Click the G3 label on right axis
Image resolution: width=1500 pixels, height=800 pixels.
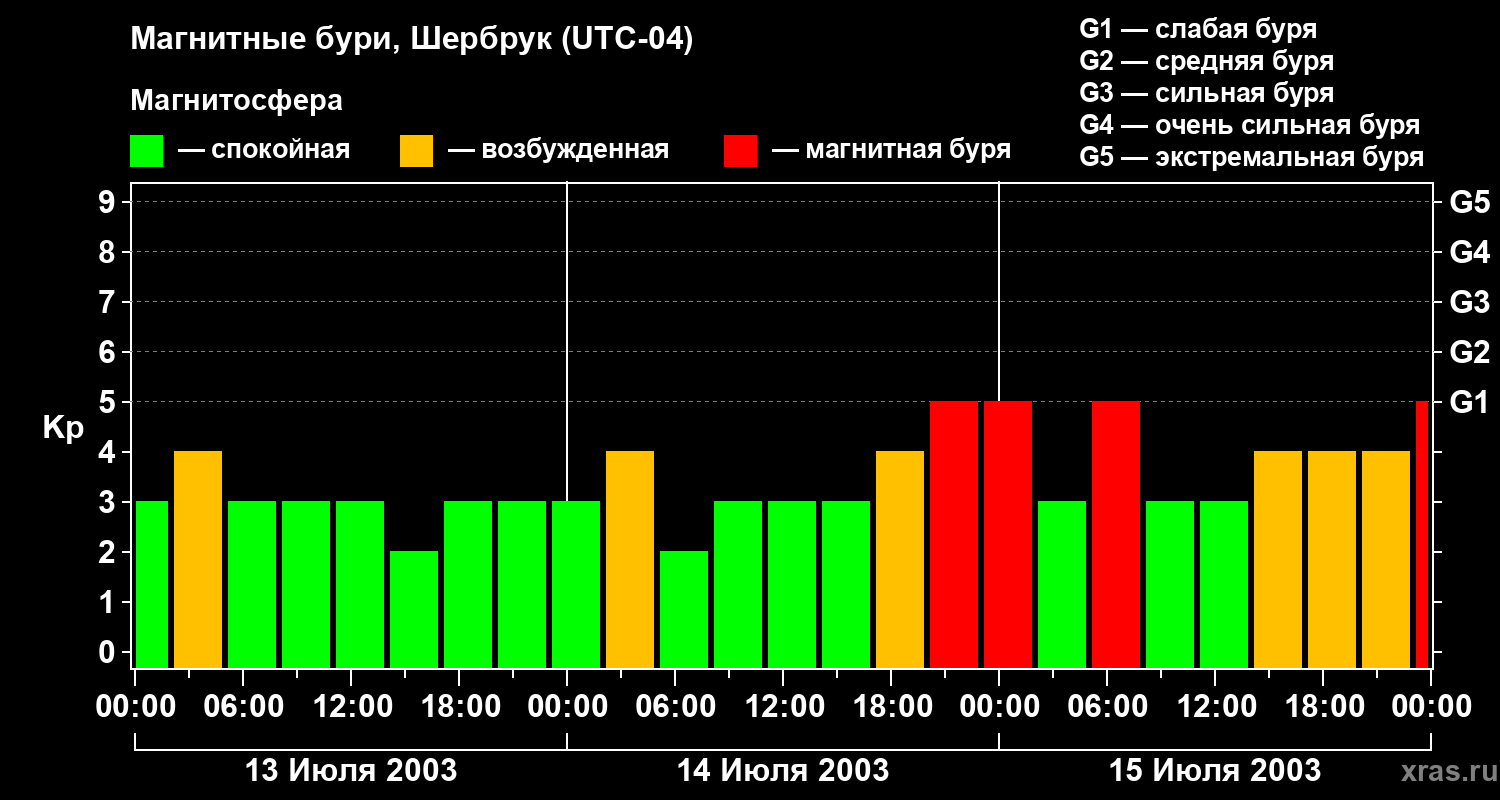click(x=1469, y=302)
